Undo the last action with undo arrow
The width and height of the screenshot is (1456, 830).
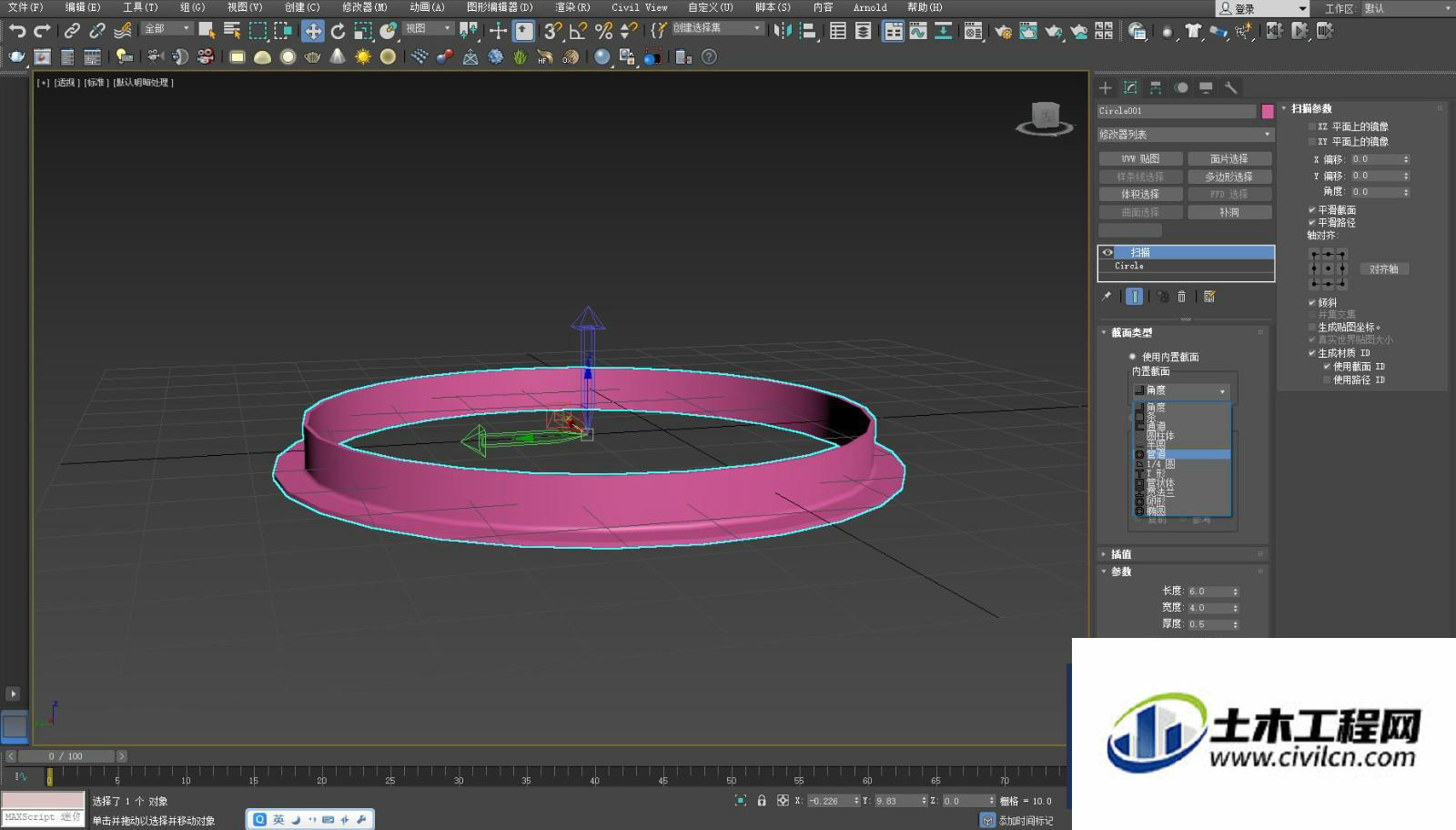(16, 31)
